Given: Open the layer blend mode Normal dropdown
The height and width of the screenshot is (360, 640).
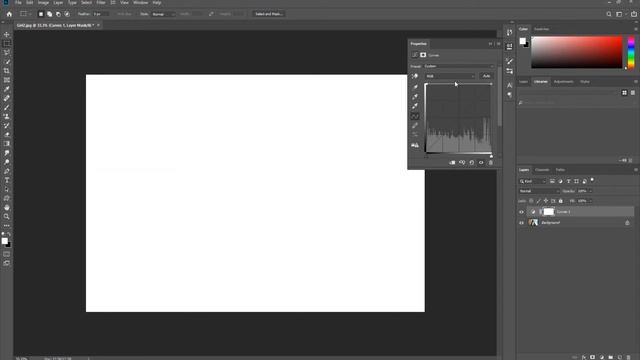Looking at the screenshot, I should coord(539,191).
